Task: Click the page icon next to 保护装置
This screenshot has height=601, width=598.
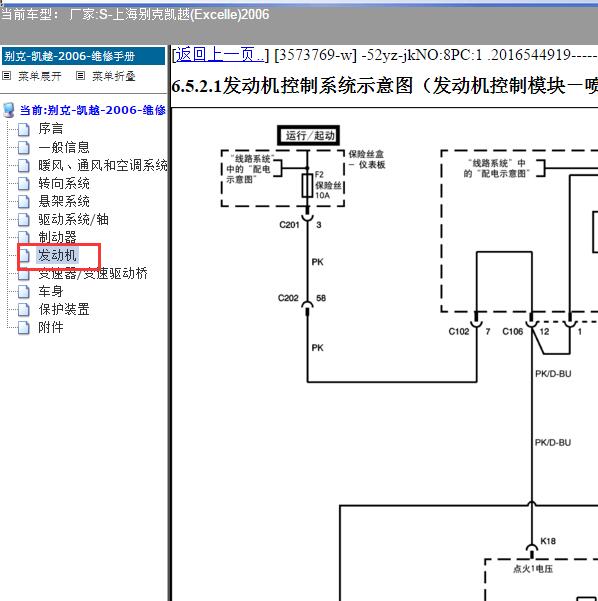Action: [x=24, y=309]
